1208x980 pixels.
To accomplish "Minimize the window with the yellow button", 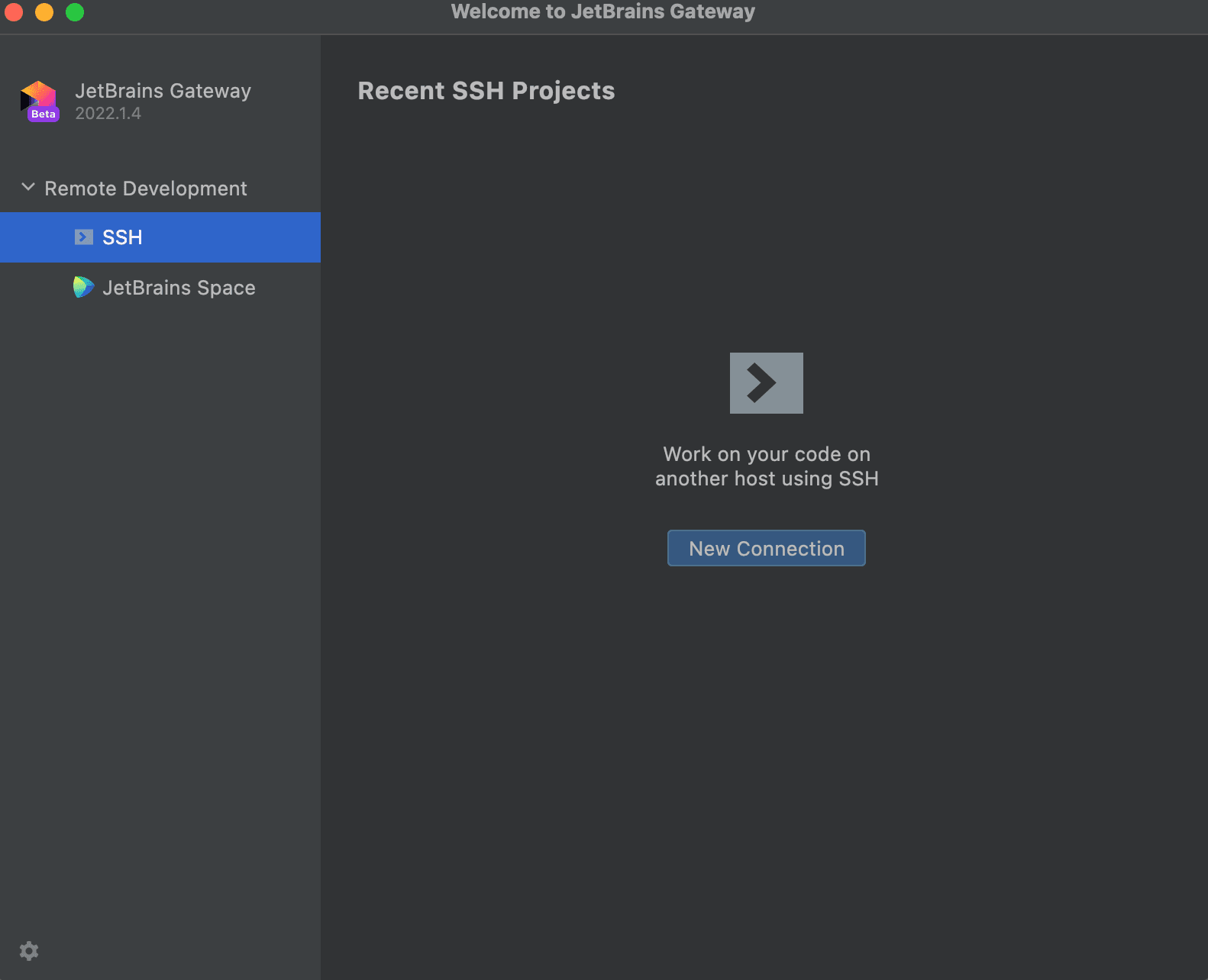I will [x=44, y=12].
